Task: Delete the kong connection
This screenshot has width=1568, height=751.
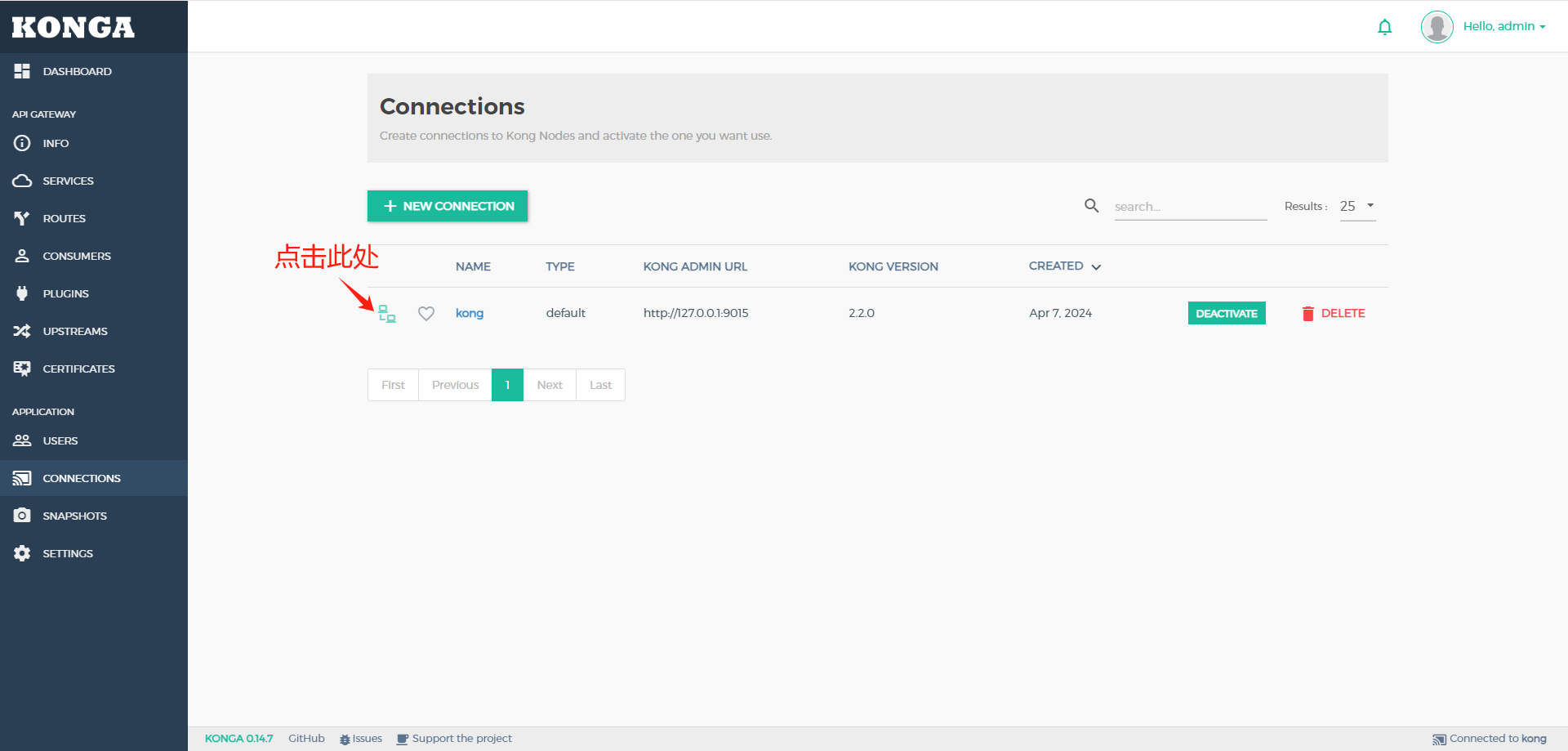Action: click(x=1333, y=313)
